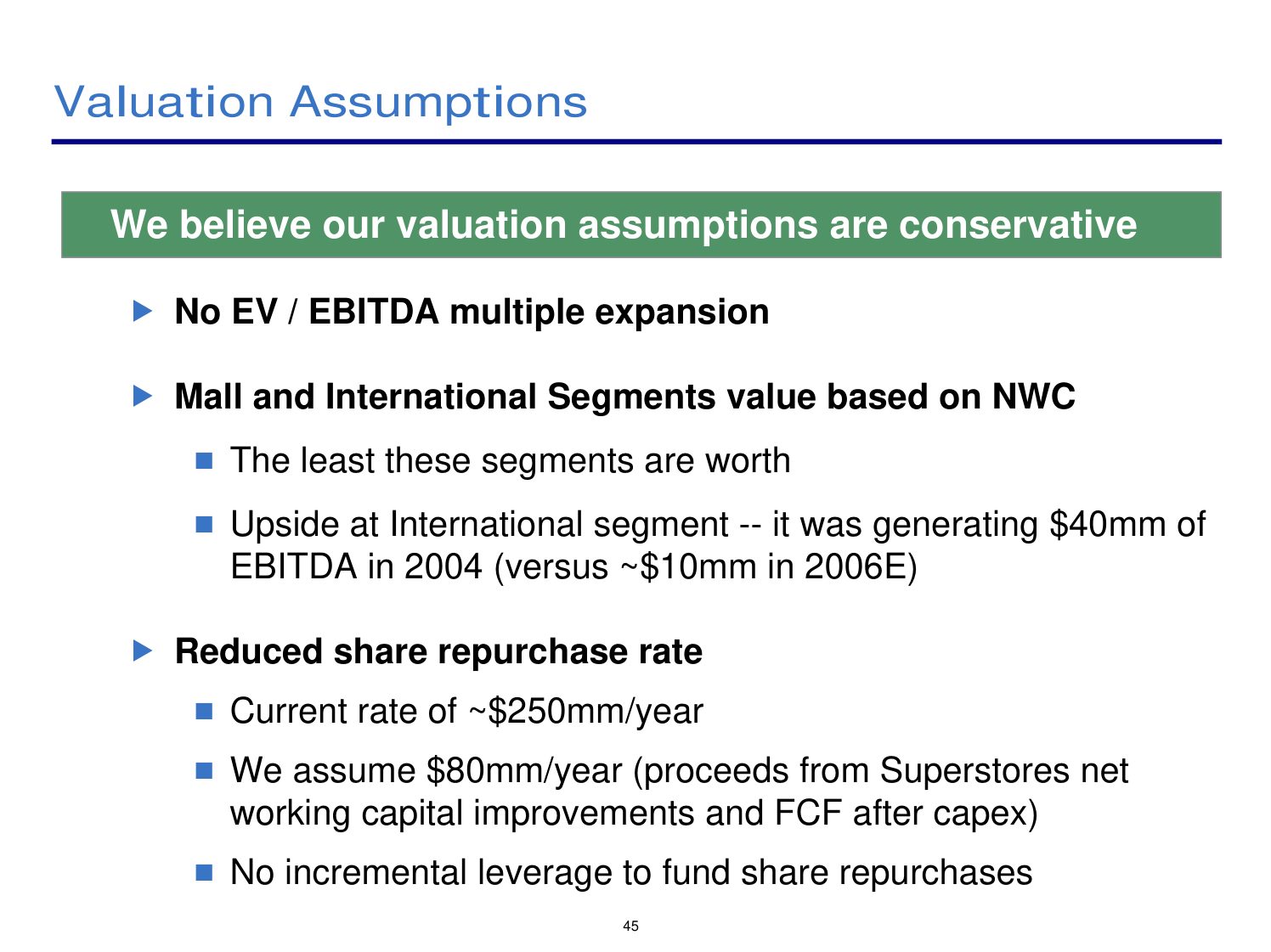
Task: Click the square bullet beside Current rate
Action: pyautogui.click(x=204, y=711)
